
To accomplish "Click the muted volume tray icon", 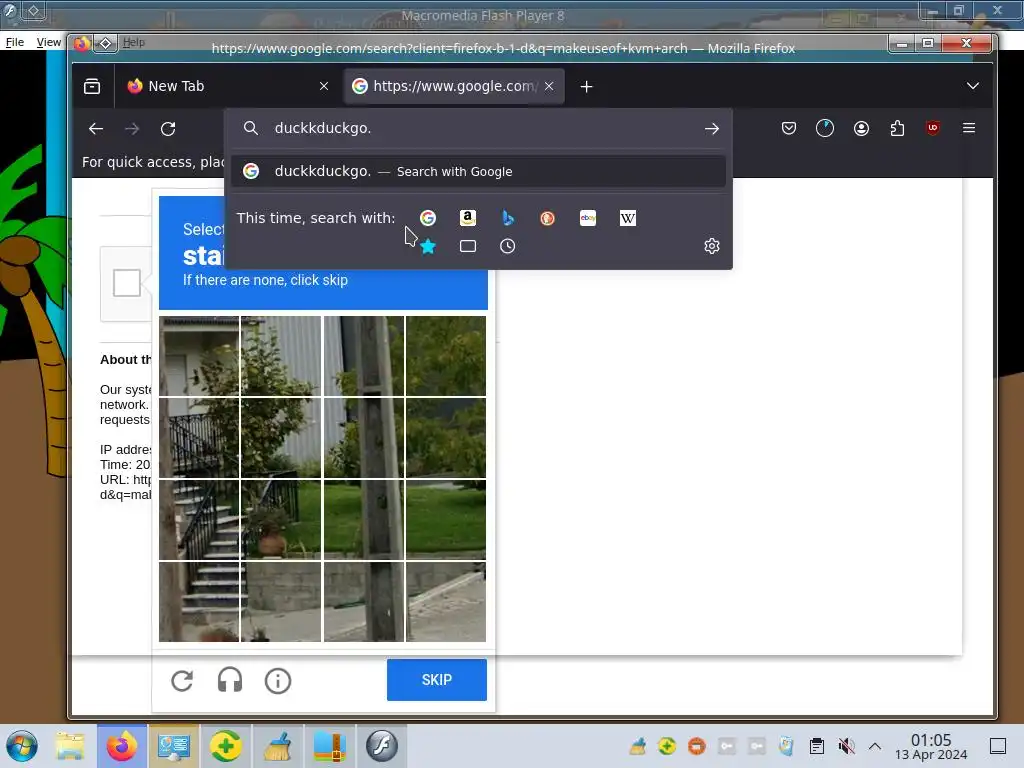I will [846, 746].
